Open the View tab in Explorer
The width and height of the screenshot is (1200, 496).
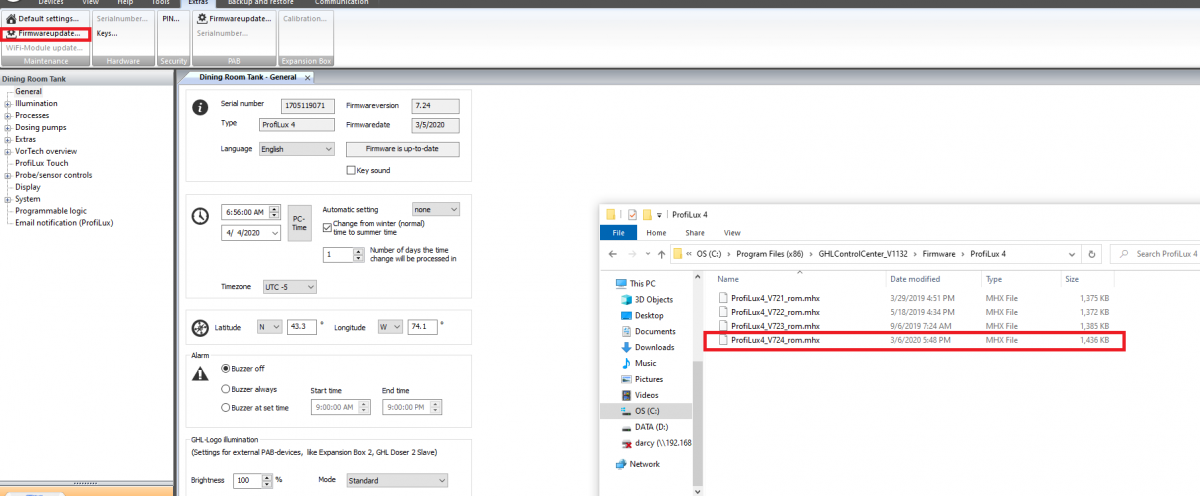731,232
